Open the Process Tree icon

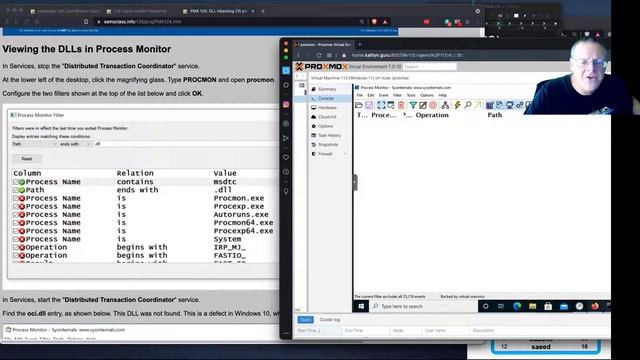click(445, 105)
